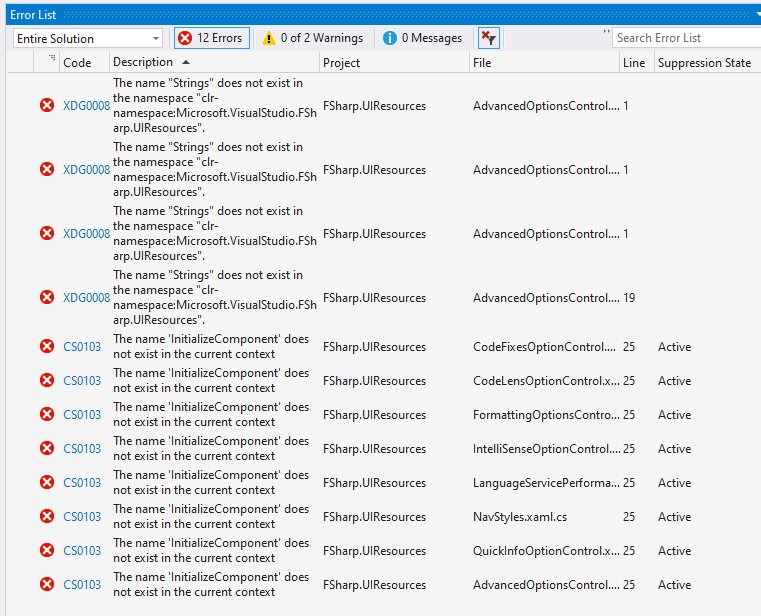Click error icon of FormattingOptionsControl row
This screenshot has height=616, width=761.
click(47, 414)
